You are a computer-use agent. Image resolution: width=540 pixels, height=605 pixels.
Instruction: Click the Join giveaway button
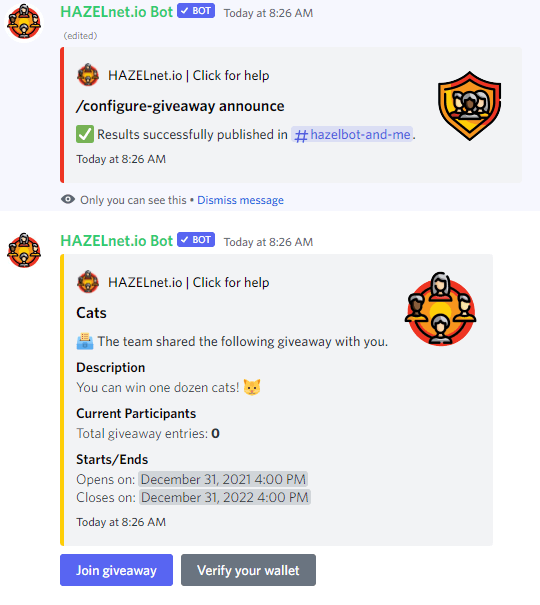116,570
